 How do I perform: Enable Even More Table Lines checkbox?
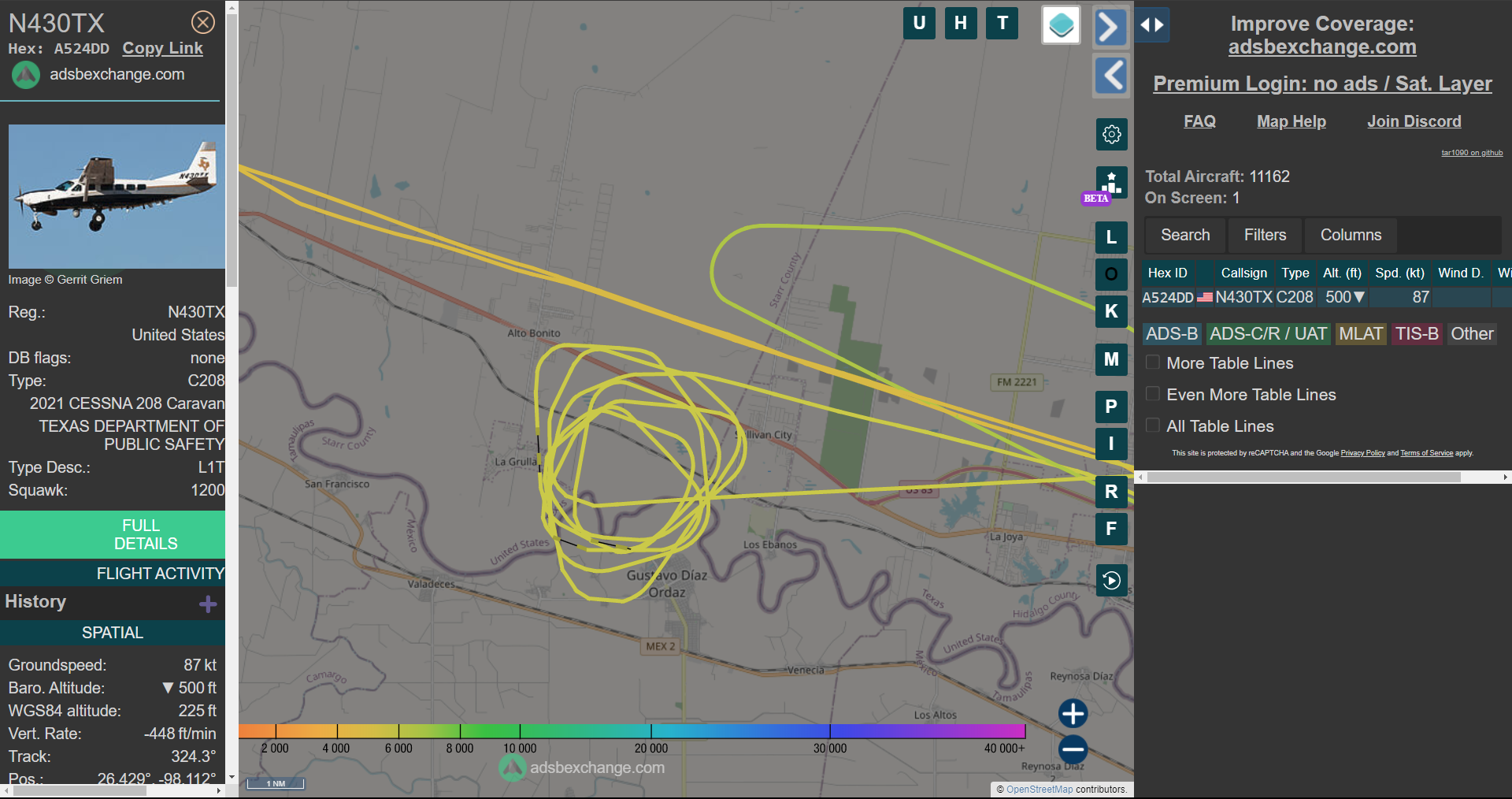pyautogui.click(x=1153, y=394)
